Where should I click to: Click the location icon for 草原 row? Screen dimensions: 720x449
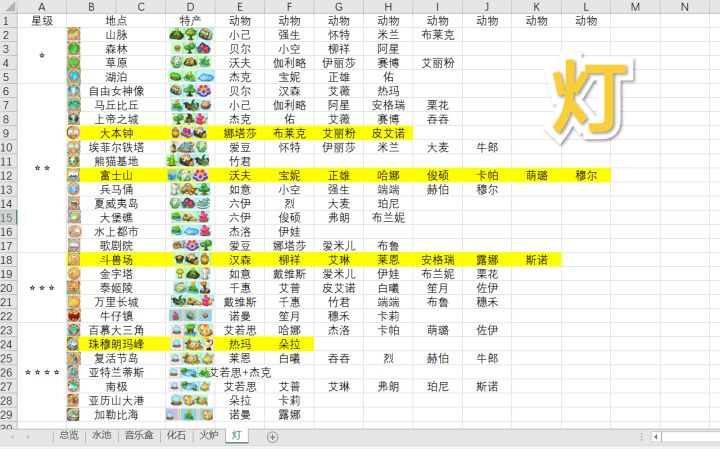pos(73,63)
